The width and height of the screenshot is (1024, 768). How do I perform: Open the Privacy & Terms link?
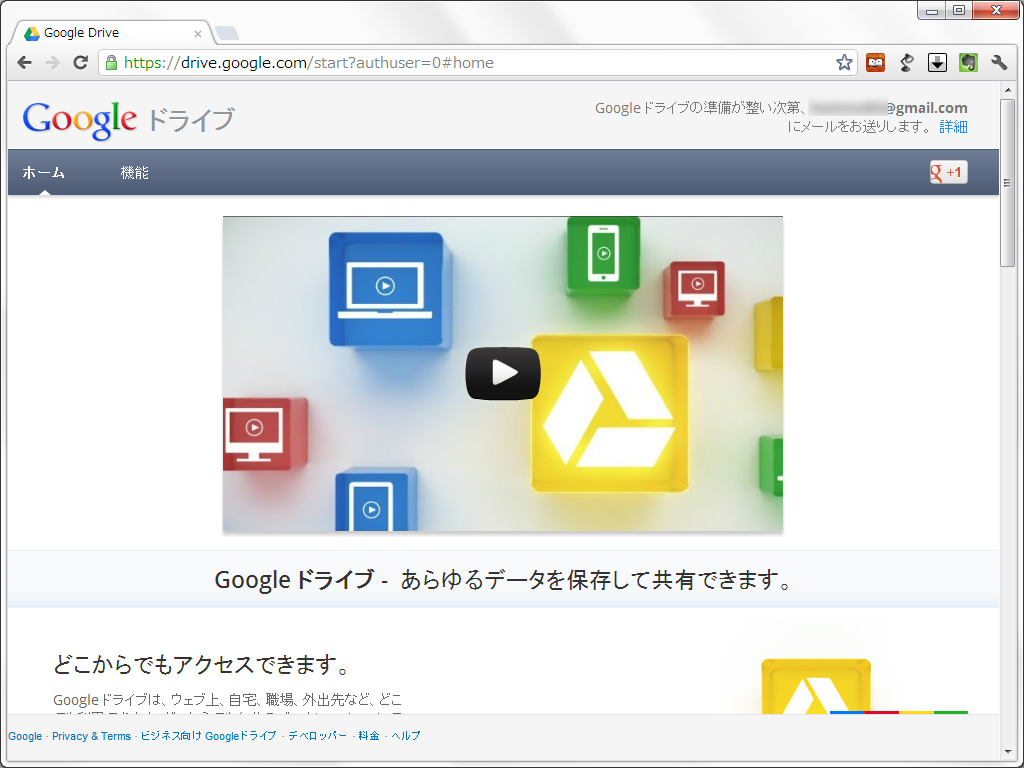tap(91, 736)
